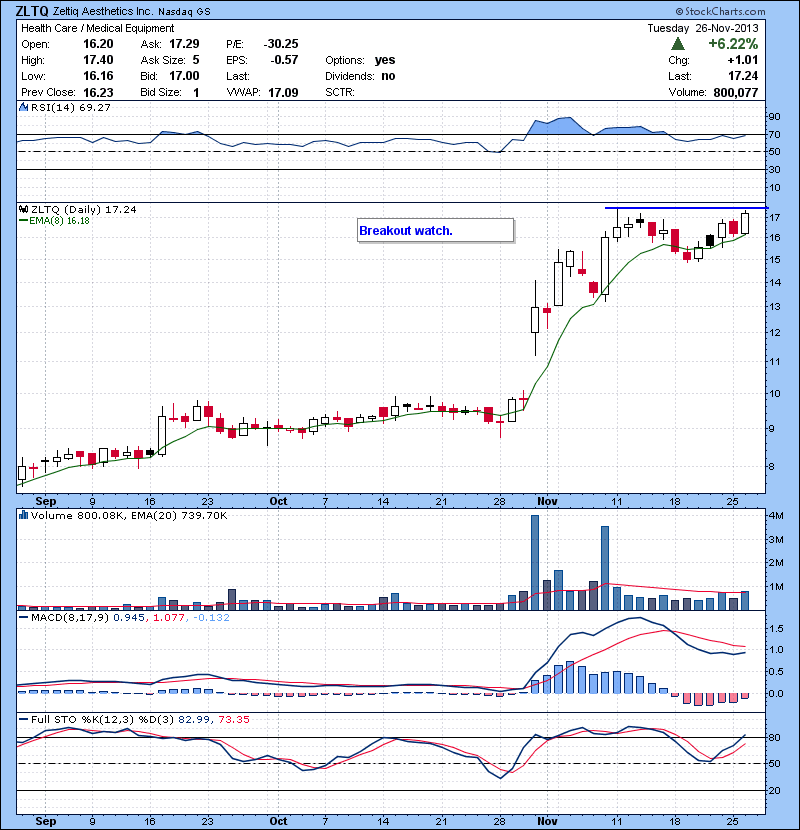Select the MACD histogram value -0.132

(211, 617)
